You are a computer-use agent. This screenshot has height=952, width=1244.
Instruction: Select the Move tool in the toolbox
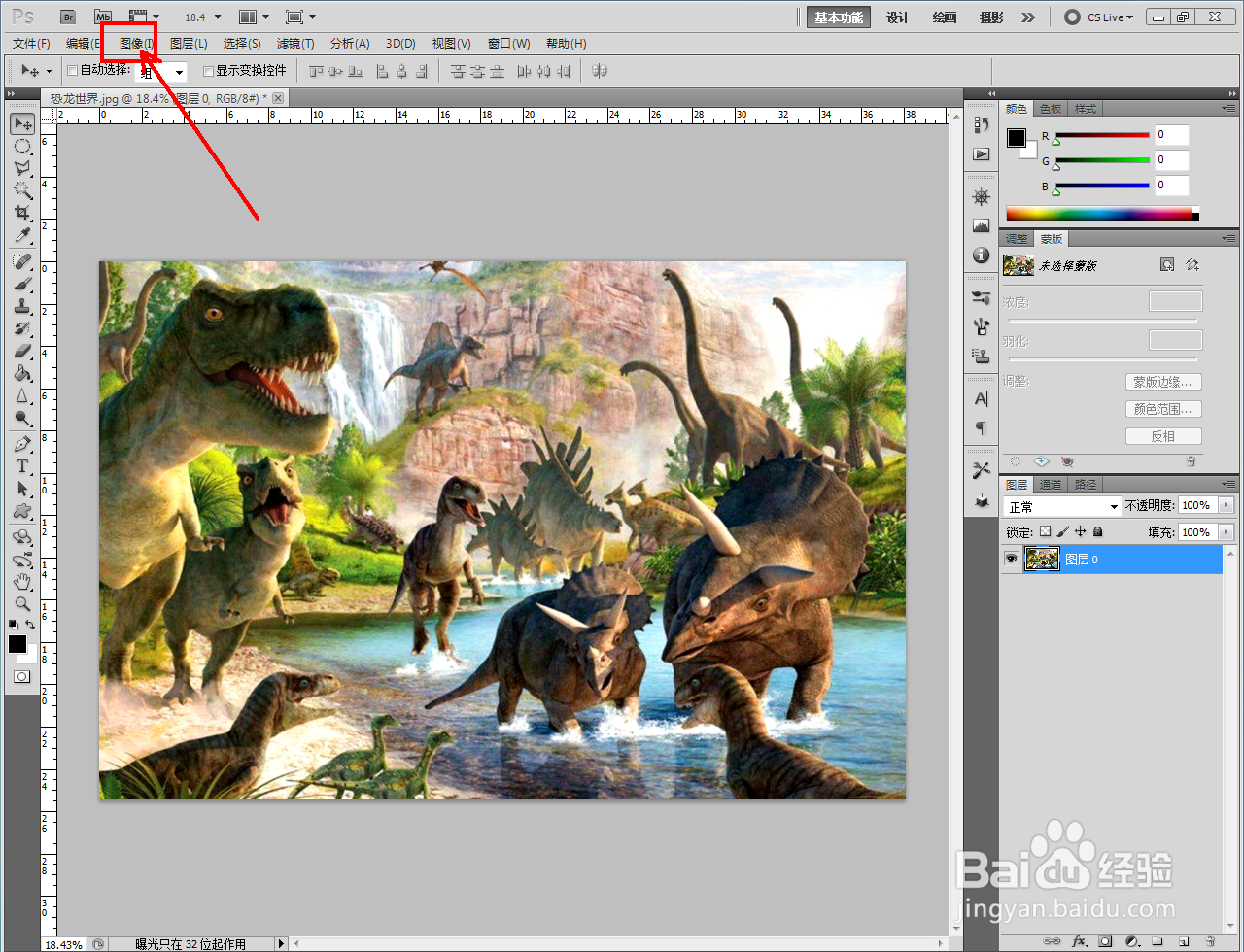pyautogui.click(x=22, y=123)
